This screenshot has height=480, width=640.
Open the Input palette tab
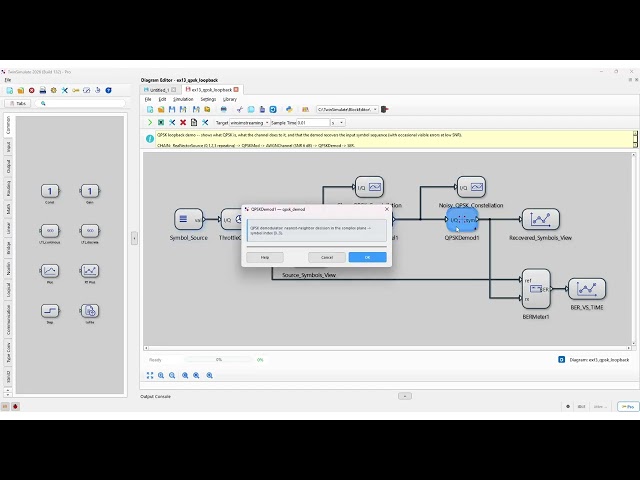(x=8, y=147)
